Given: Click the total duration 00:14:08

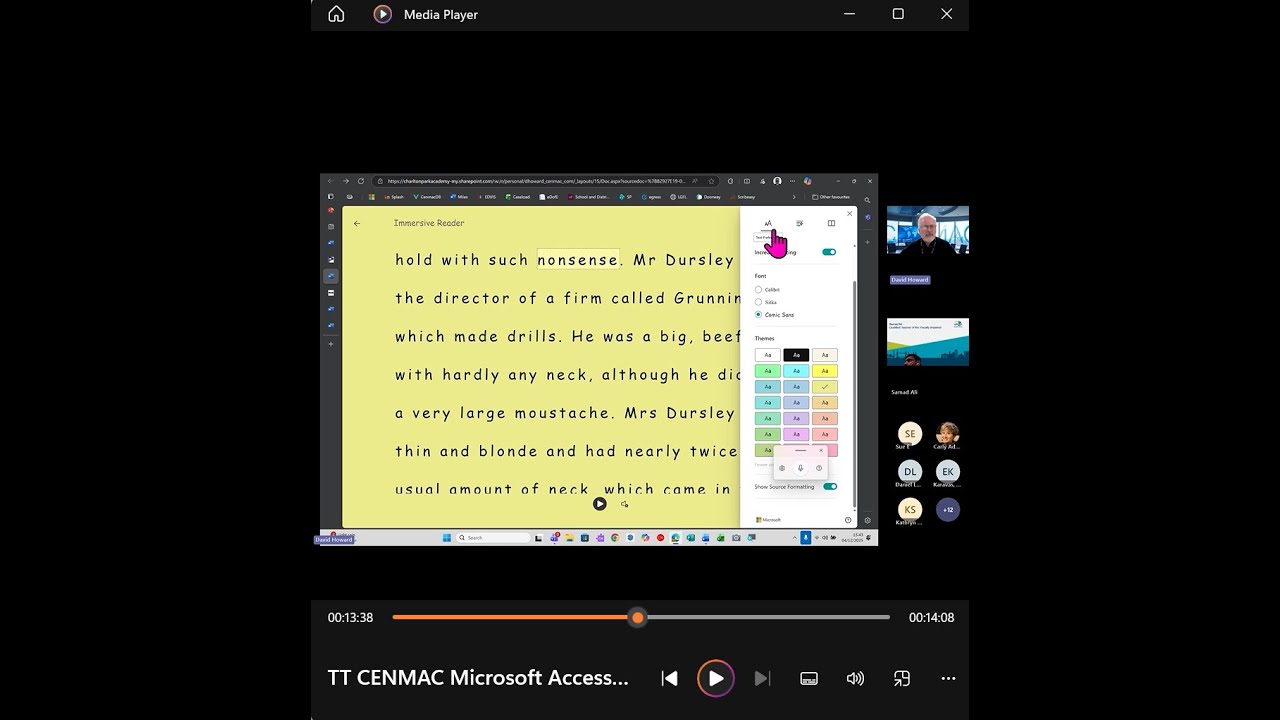Looking at the screenshot, I should [x=931, y=618].
